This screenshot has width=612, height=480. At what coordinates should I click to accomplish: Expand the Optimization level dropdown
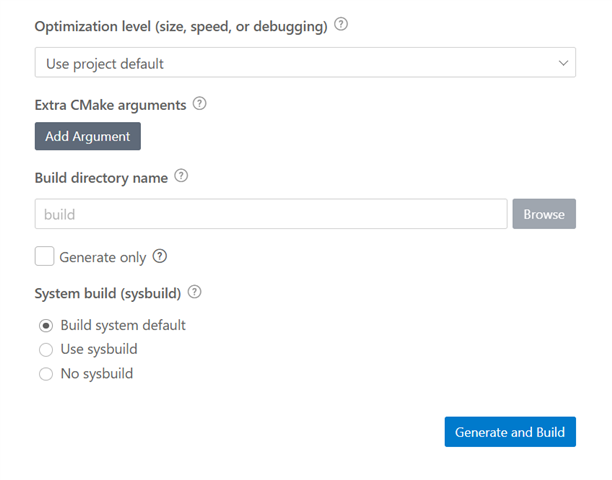tap(305, 62)
